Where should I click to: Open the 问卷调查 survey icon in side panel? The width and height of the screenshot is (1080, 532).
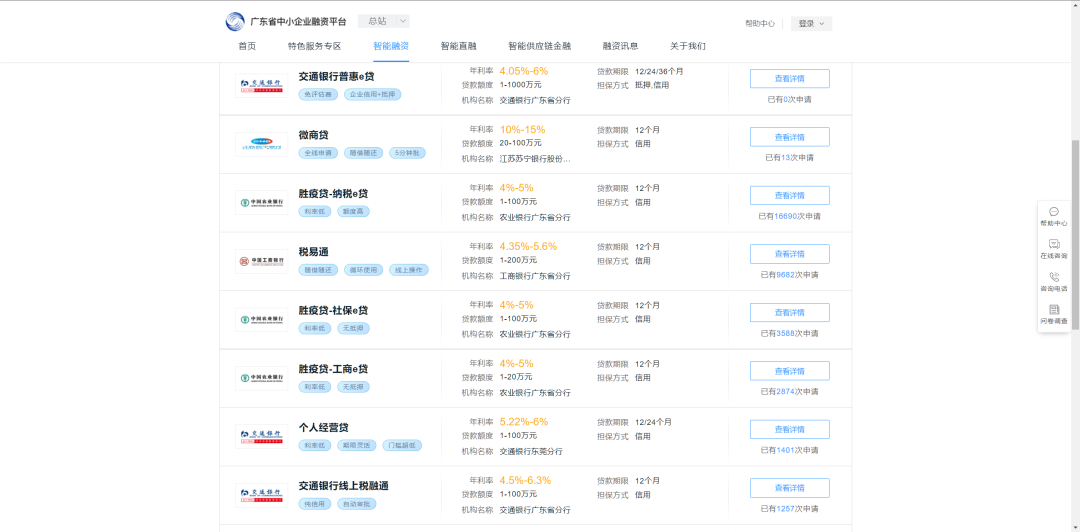(x=1054, y=309)
